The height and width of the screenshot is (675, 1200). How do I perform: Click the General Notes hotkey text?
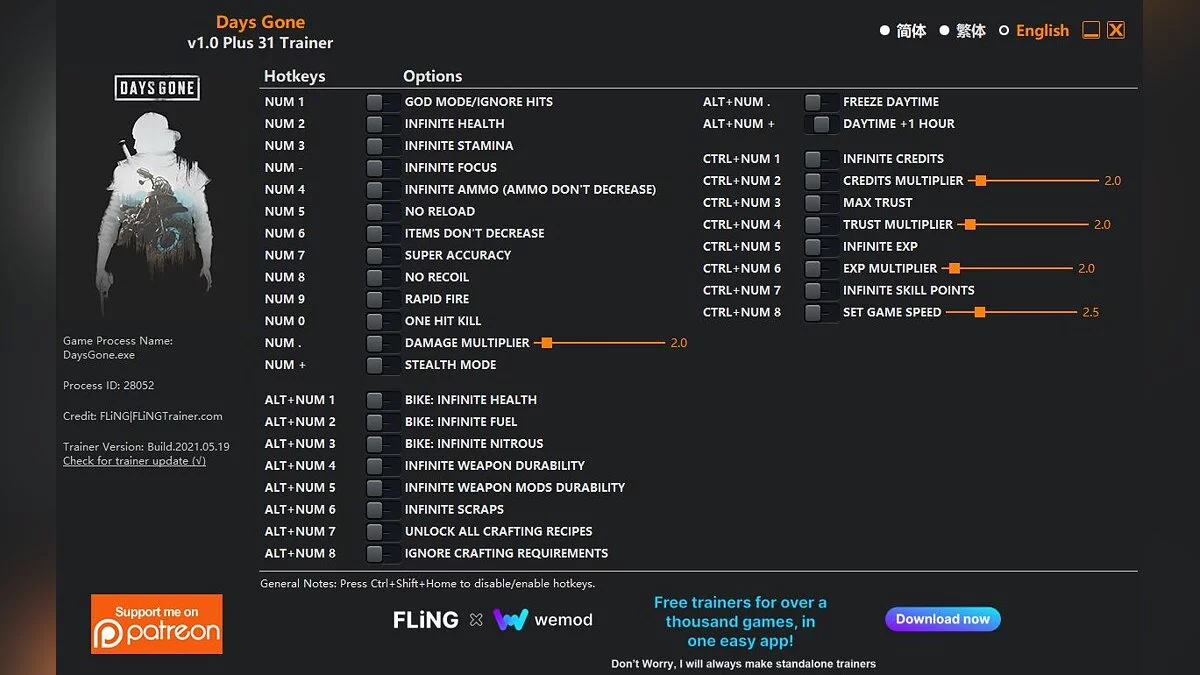pyautogui.click(x=427, y=583)
